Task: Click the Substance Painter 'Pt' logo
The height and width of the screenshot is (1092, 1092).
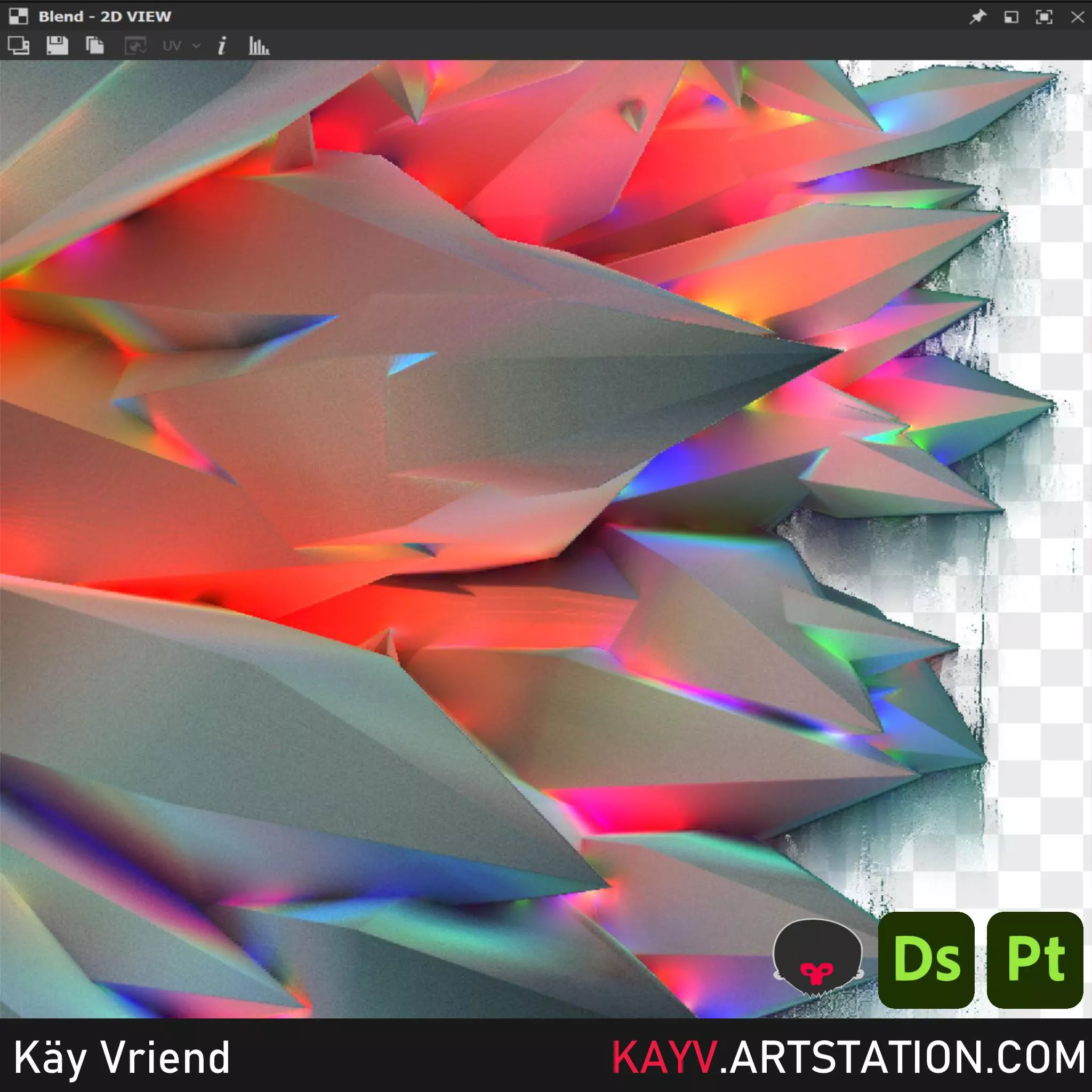Action: (x=1035, y=959)
